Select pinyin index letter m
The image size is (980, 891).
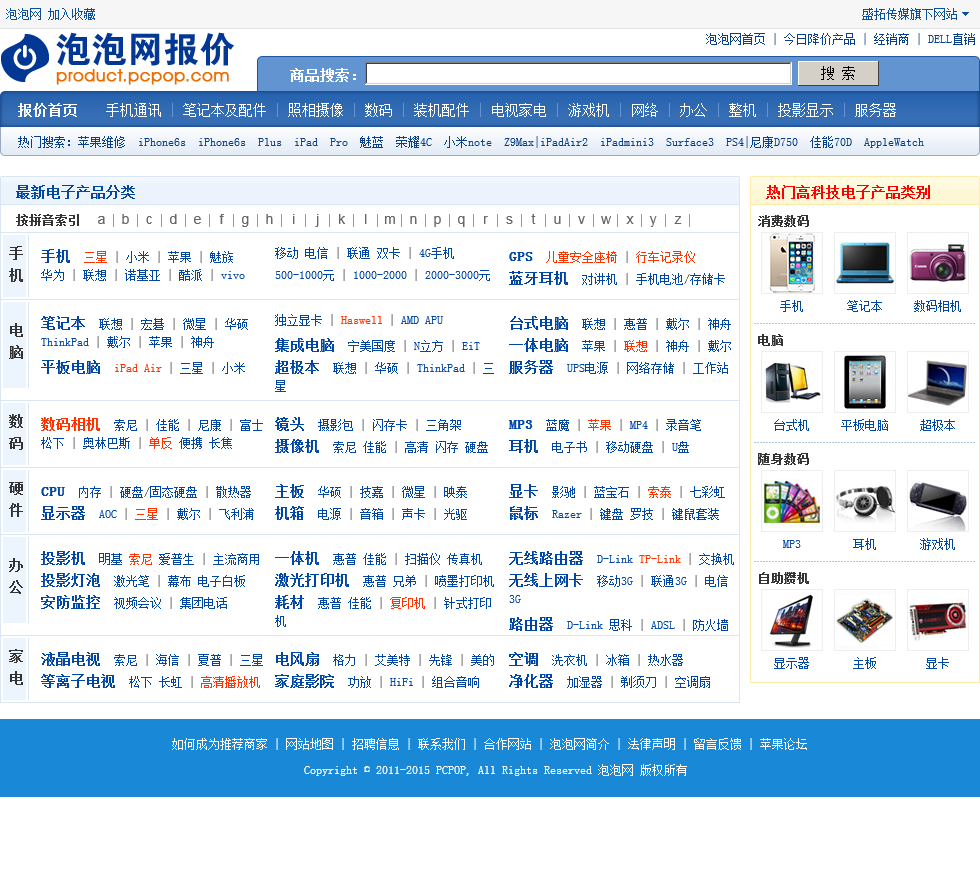pos(390,219)
